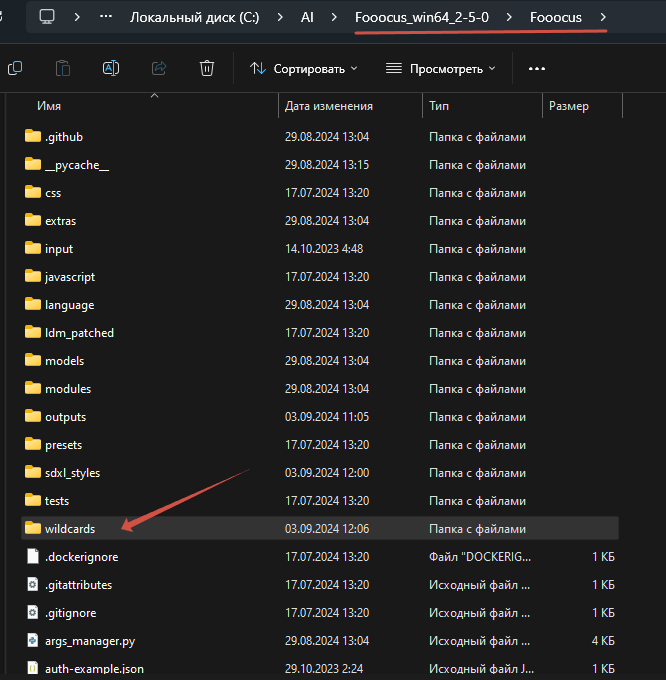Expand chevron after Локальный диск (C:)
Screen dimensions: 666x680
click(280, 17)
